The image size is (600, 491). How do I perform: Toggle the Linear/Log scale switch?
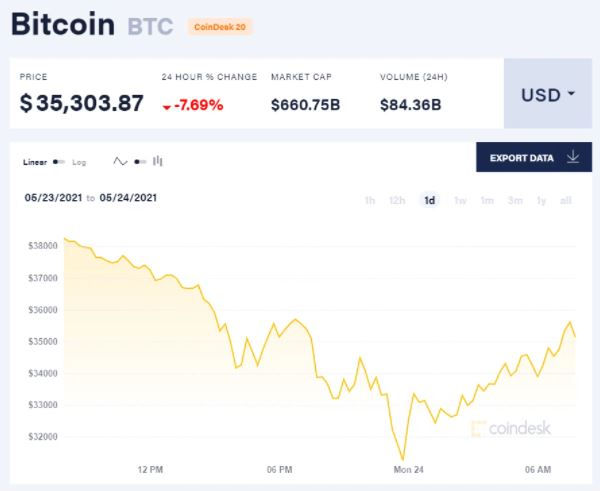pos(59,162)
